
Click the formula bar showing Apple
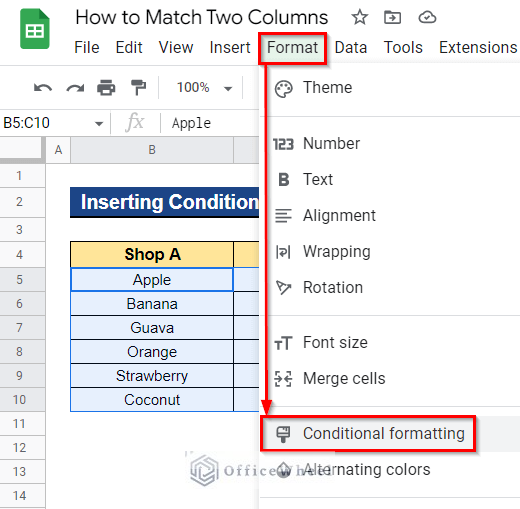pos(213,124)
